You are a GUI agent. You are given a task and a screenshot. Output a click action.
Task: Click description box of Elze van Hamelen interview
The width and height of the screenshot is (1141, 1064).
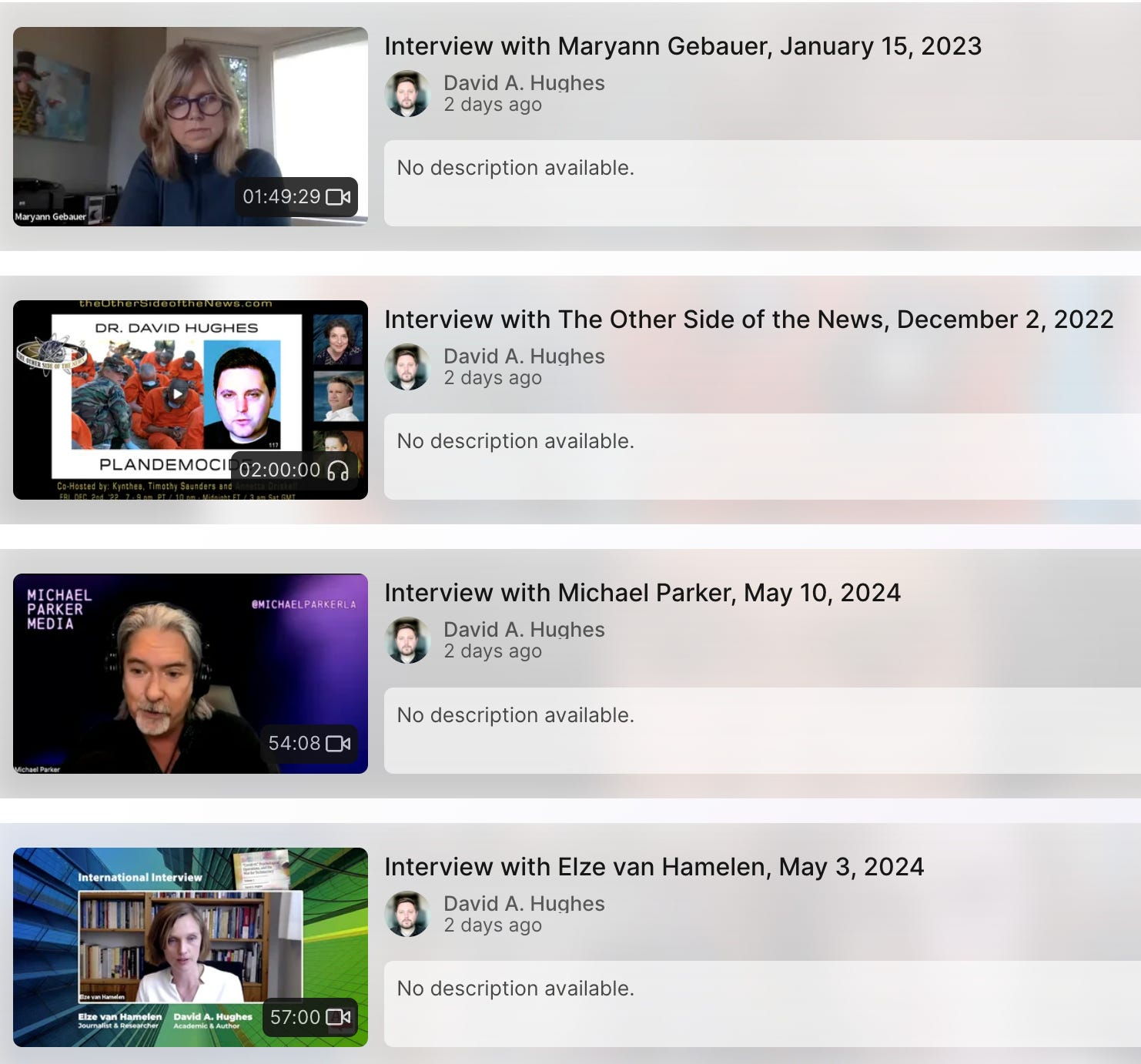pos(761,1003)
